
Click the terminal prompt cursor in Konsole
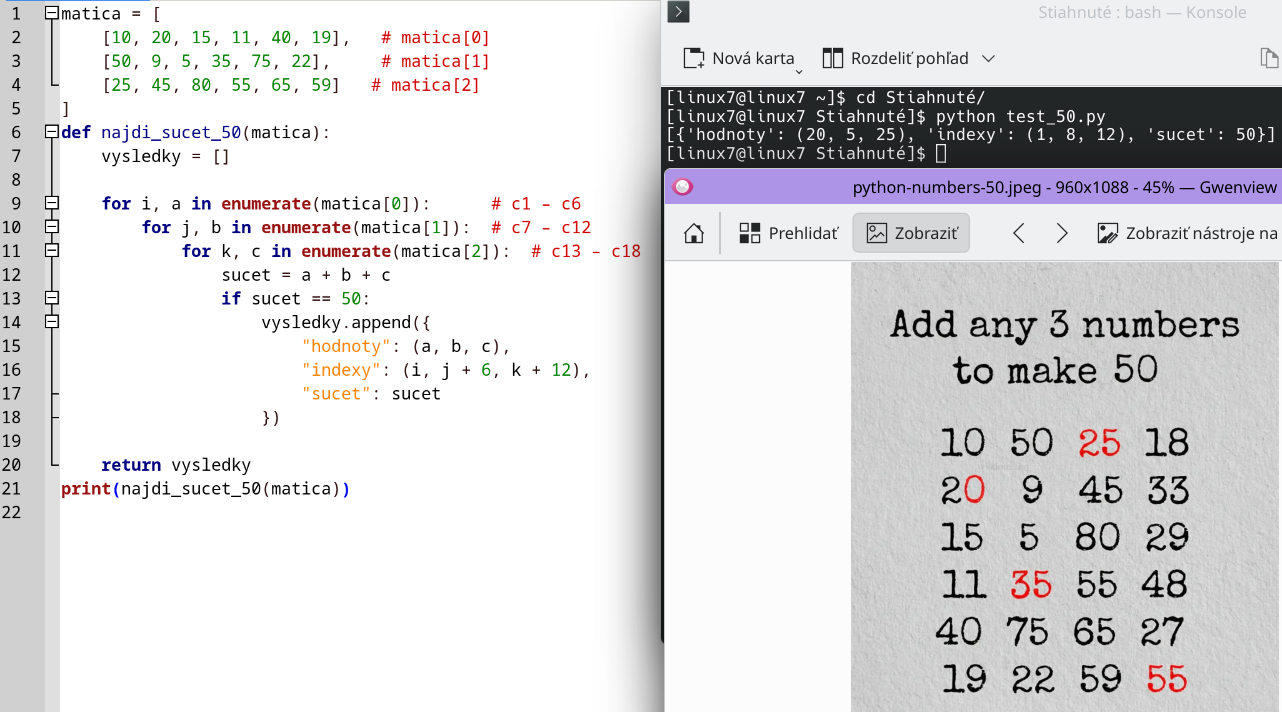(940, 154)
